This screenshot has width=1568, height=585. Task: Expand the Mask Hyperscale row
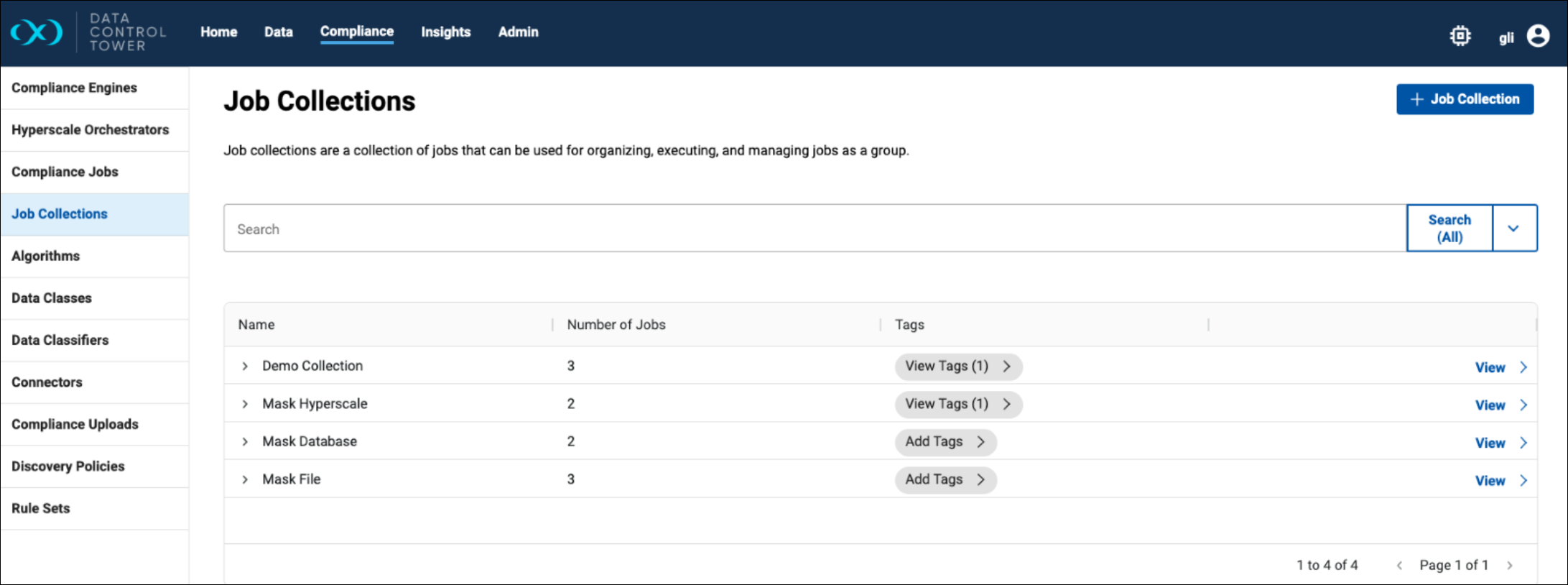pos(245,404)
